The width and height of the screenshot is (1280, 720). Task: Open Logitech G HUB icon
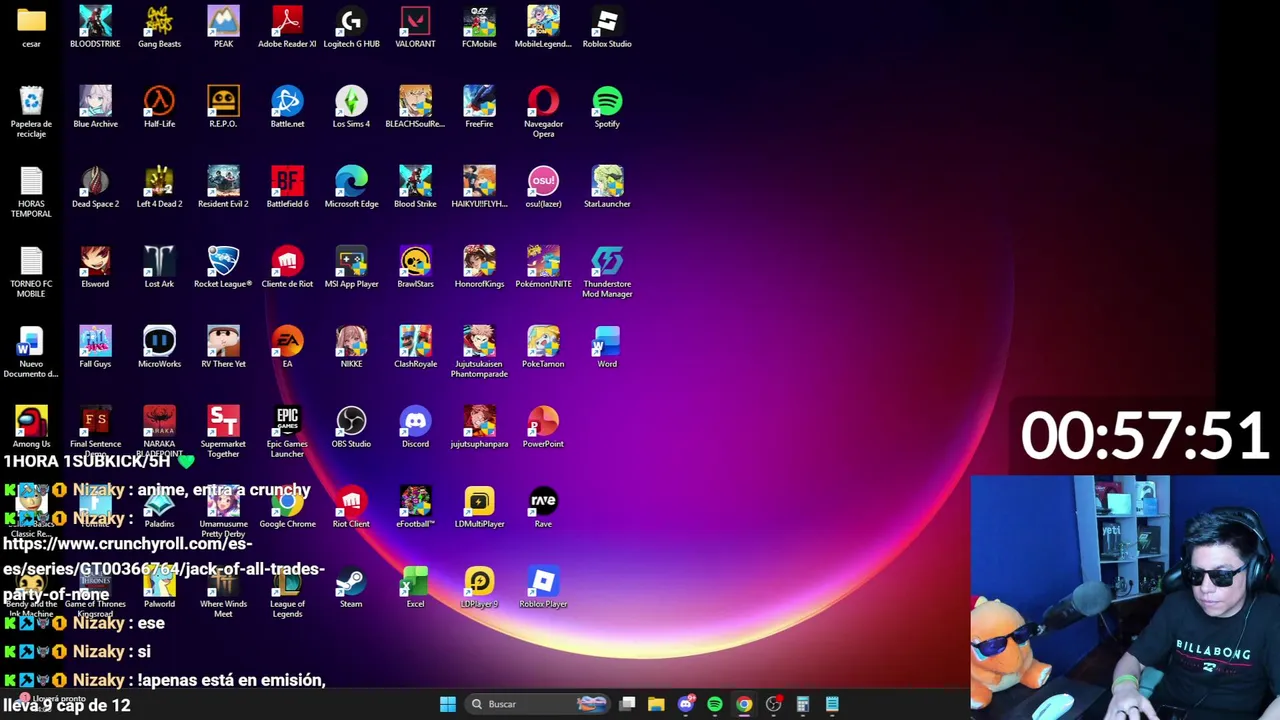click(x=351, y=27)
